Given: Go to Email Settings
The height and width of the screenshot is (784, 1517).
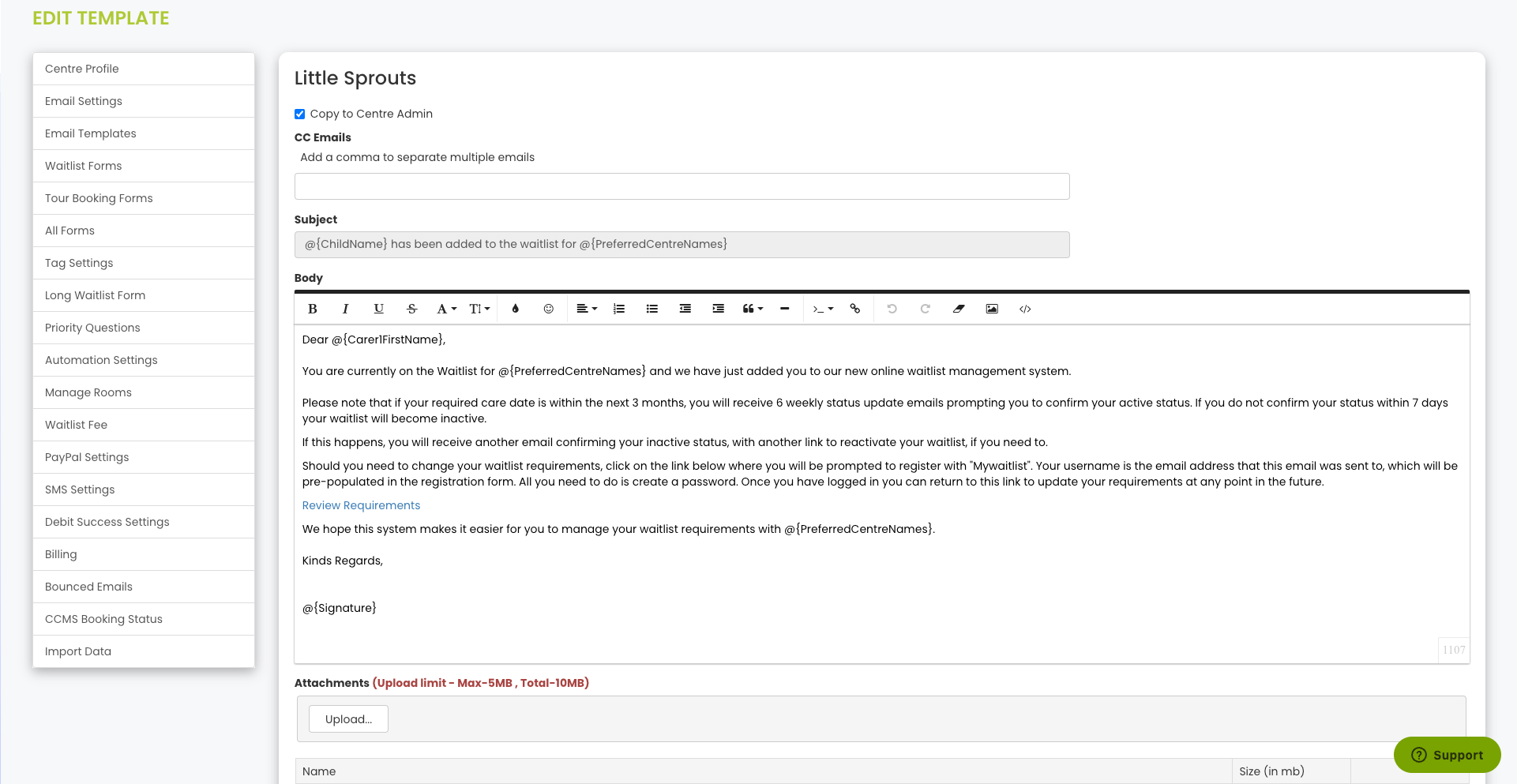Looking at the screenshot, I should pos(144,101).
